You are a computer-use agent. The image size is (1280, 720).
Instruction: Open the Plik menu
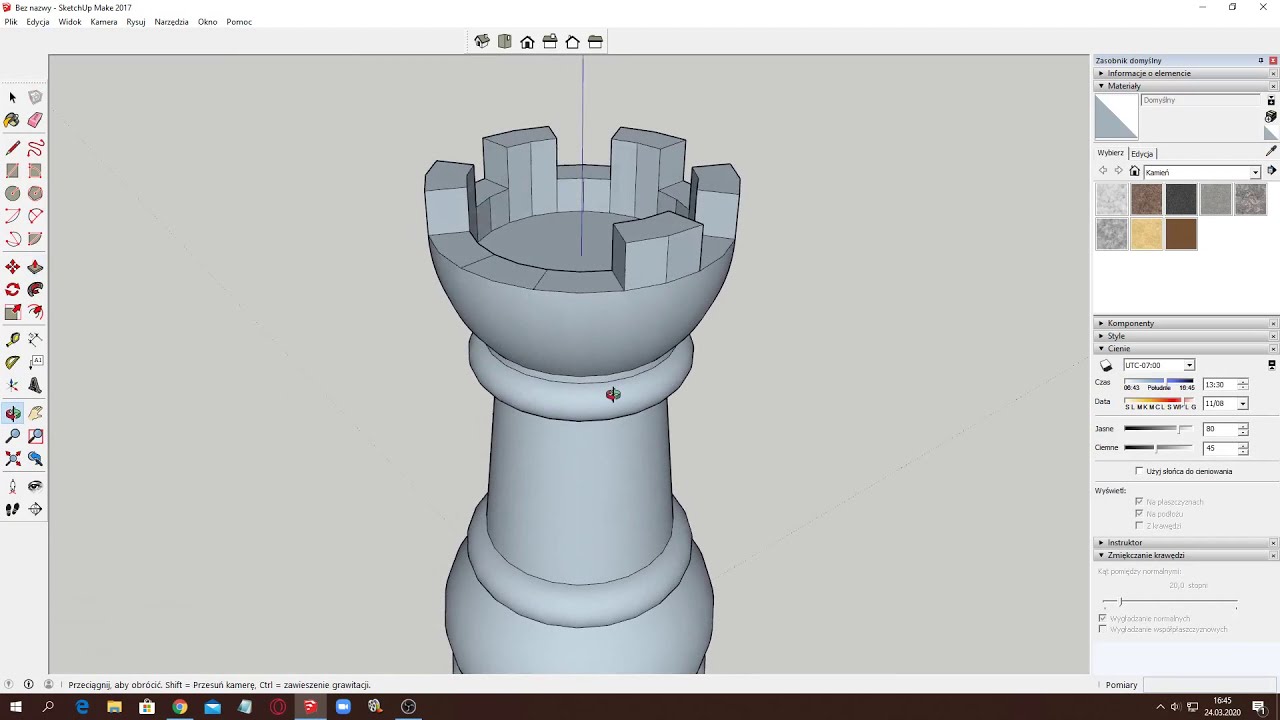pyautogui.click(x=11, y=22)
